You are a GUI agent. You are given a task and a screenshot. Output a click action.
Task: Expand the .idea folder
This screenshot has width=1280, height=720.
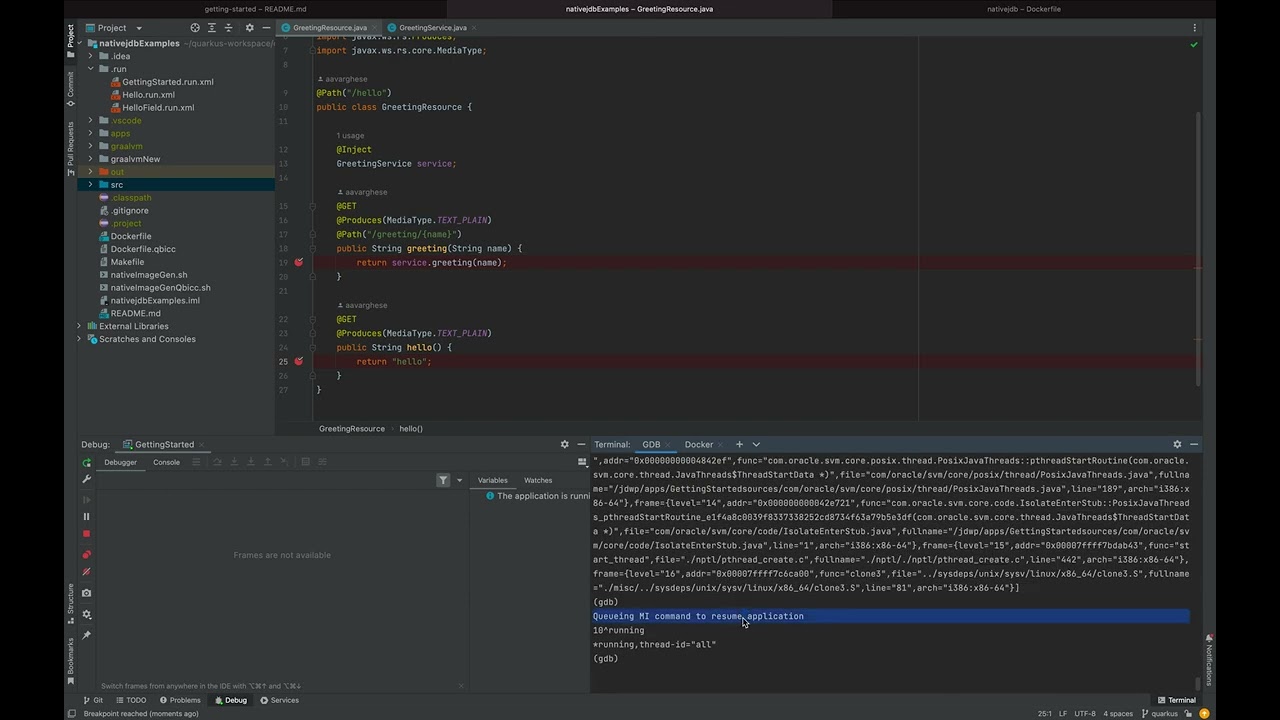tap(90, 56)
